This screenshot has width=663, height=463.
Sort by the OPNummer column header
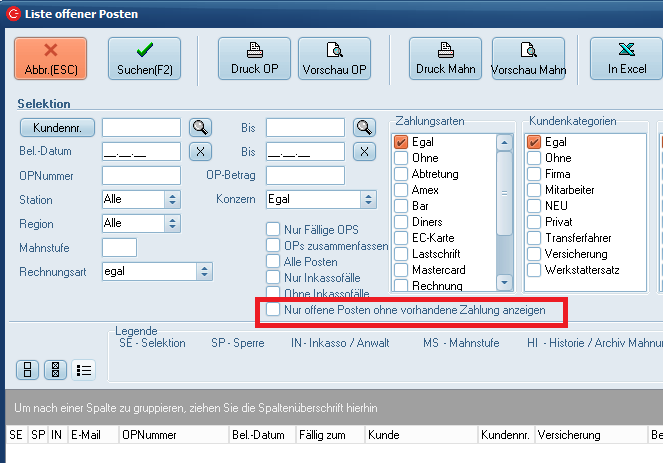[x=150, y=436]
